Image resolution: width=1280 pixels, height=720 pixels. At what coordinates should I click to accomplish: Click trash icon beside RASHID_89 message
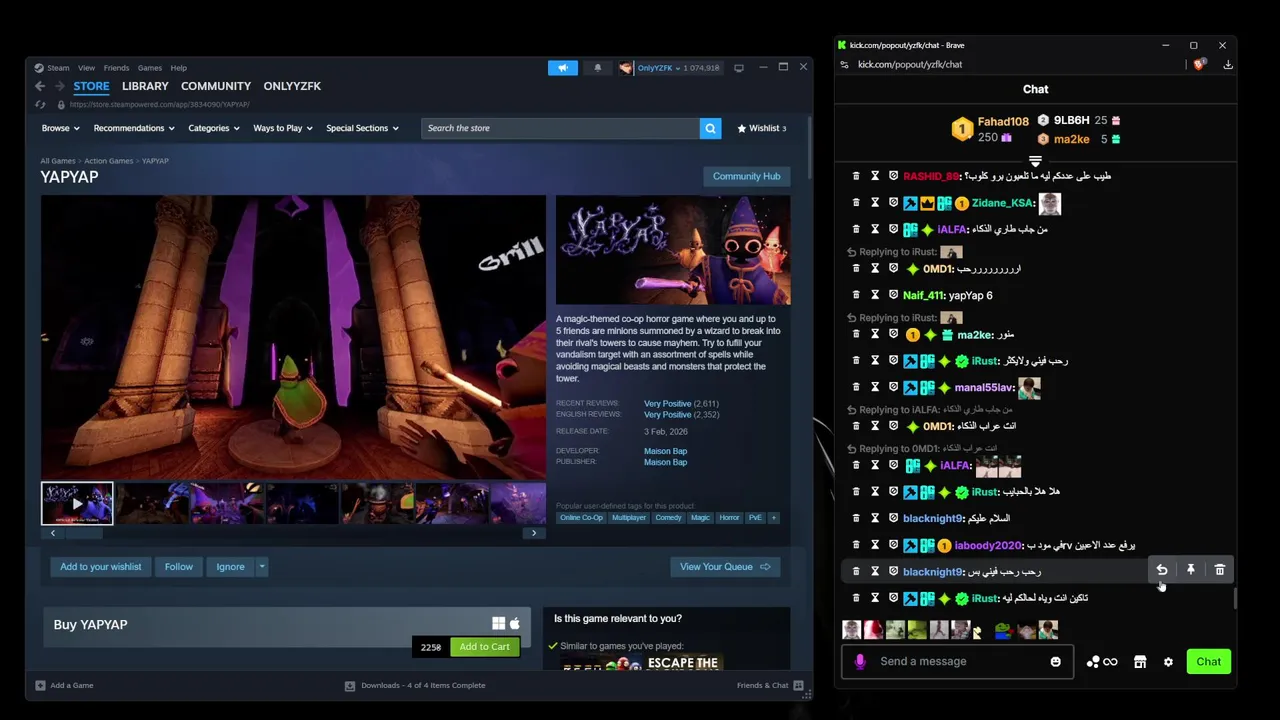[856, 176]
